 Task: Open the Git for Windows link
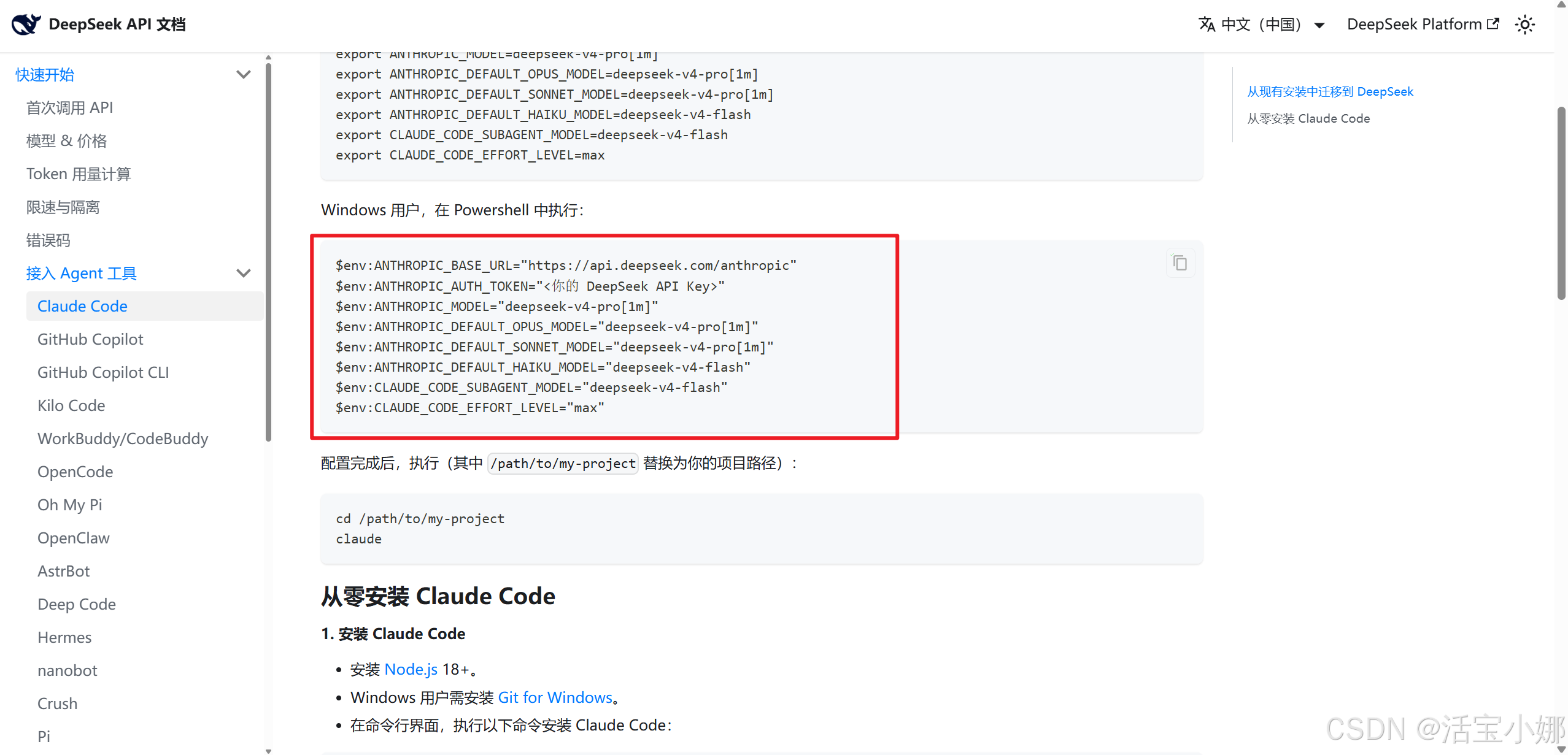coord(555,697)
